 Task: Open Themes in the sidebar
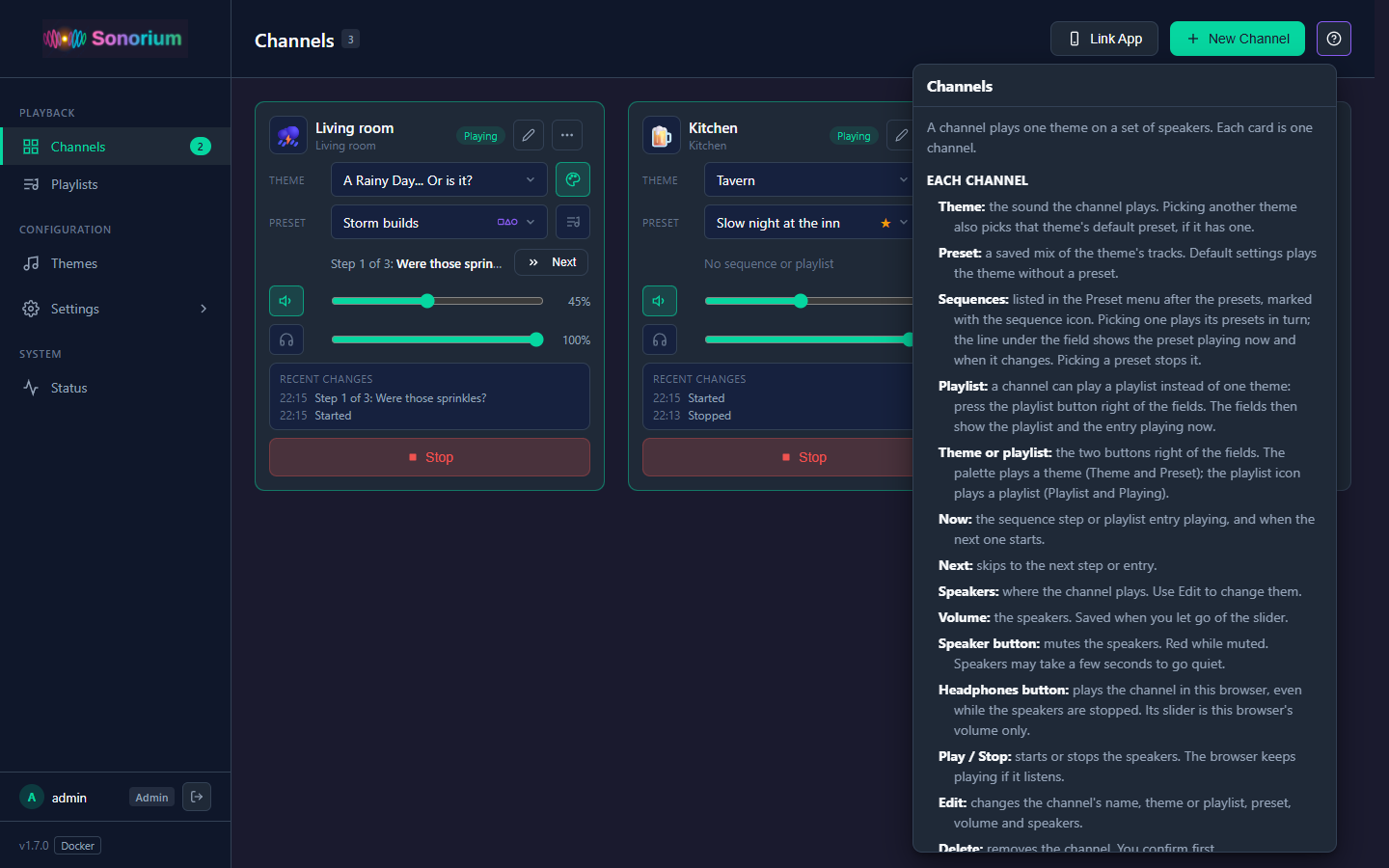coord(116,263)
